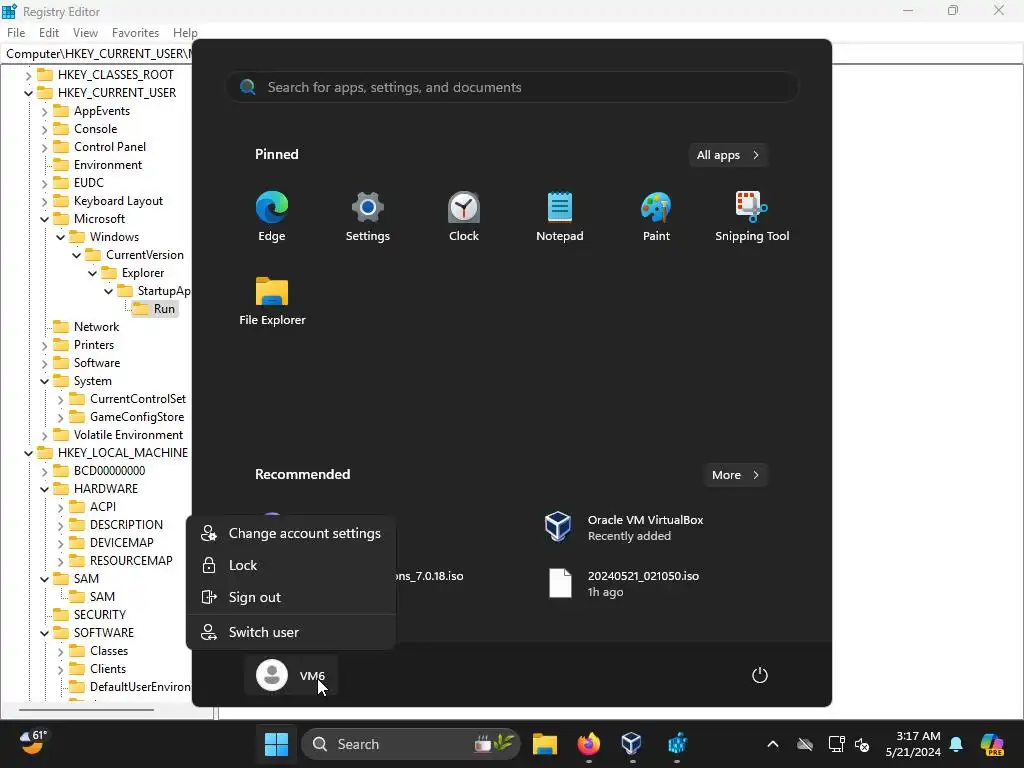Expand the CurrentControlSet key
This screenshot has height=768, width=1024.
click(x=61, y=399)
